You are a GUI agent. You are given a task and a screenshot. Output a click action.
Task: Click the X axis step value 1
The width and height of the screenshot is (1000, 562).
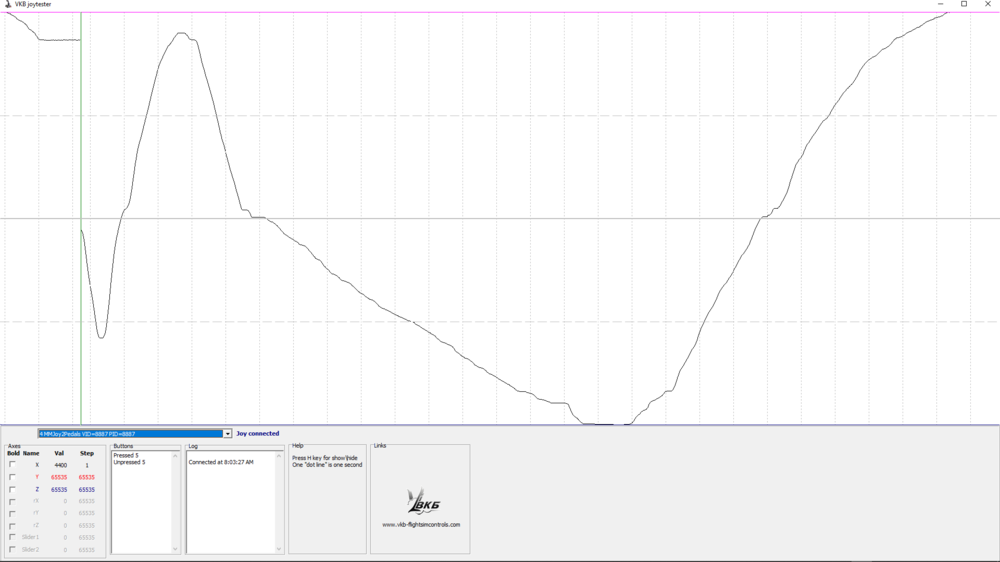click(87, 465)
